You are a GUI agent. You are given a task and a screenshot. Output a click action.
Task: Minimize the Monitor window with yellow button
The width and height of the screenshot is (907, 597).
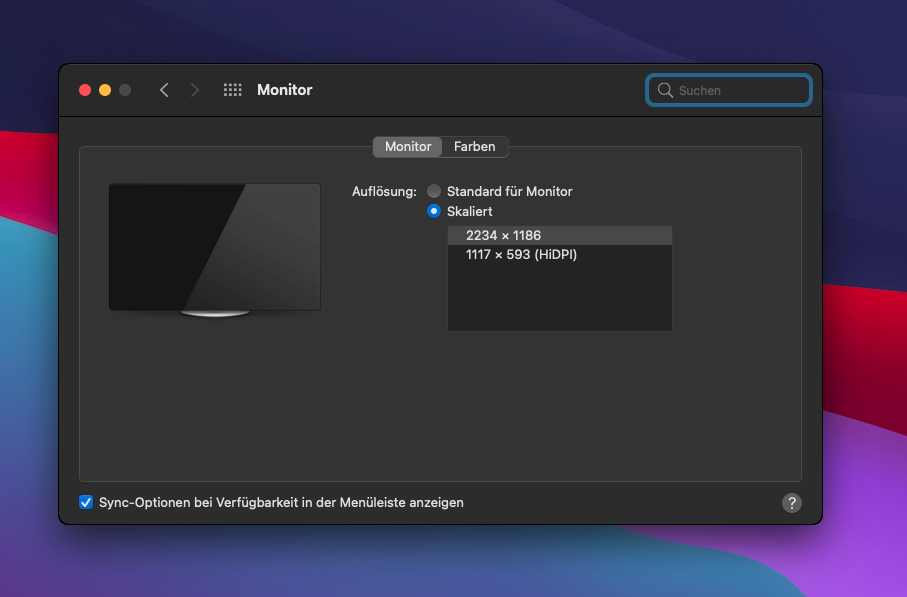(105, 90)
